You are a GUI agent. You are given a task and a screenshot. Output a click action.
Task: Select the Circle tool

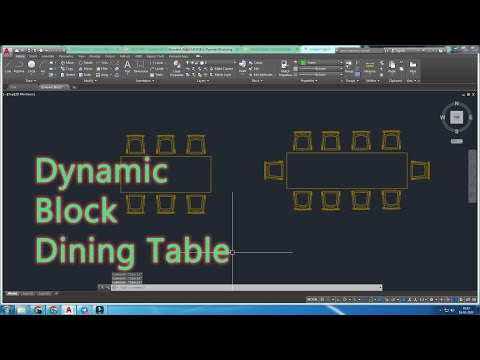coord(31,67)
